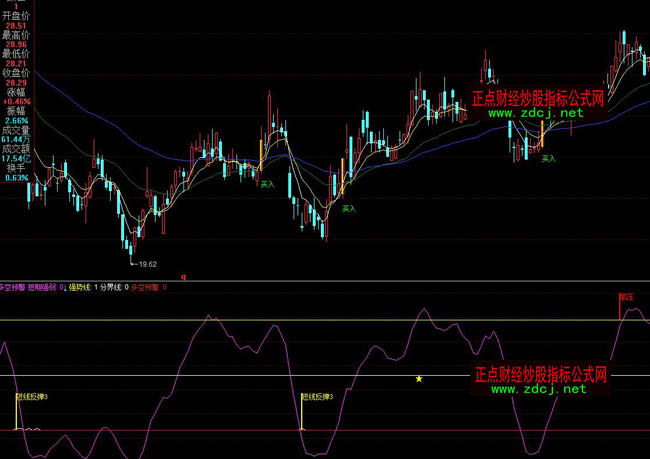Select the 强势线 indicator label
Screen dimensions: 650x459
81,287
